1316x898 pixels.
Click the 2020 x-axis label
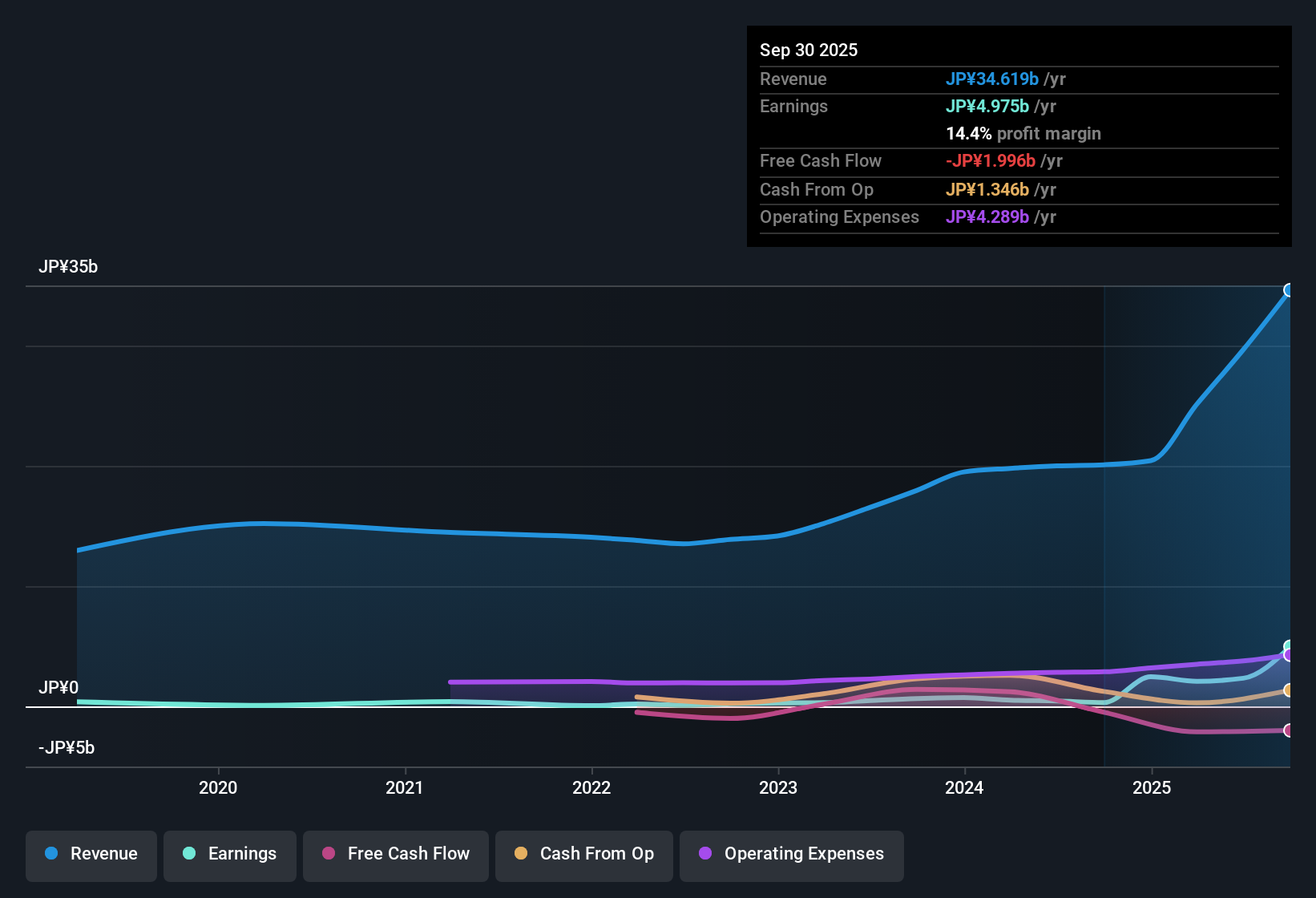(218, 787)
